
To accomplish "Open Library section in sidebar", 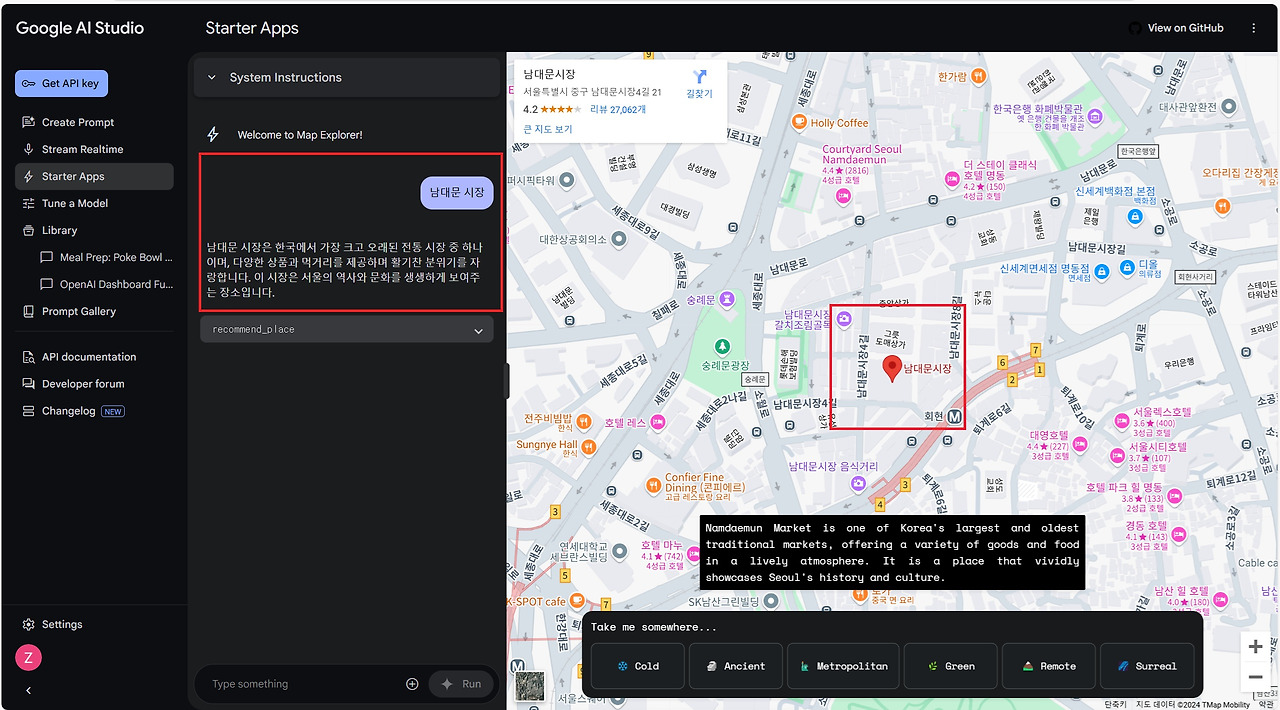I will pos(59,230).
